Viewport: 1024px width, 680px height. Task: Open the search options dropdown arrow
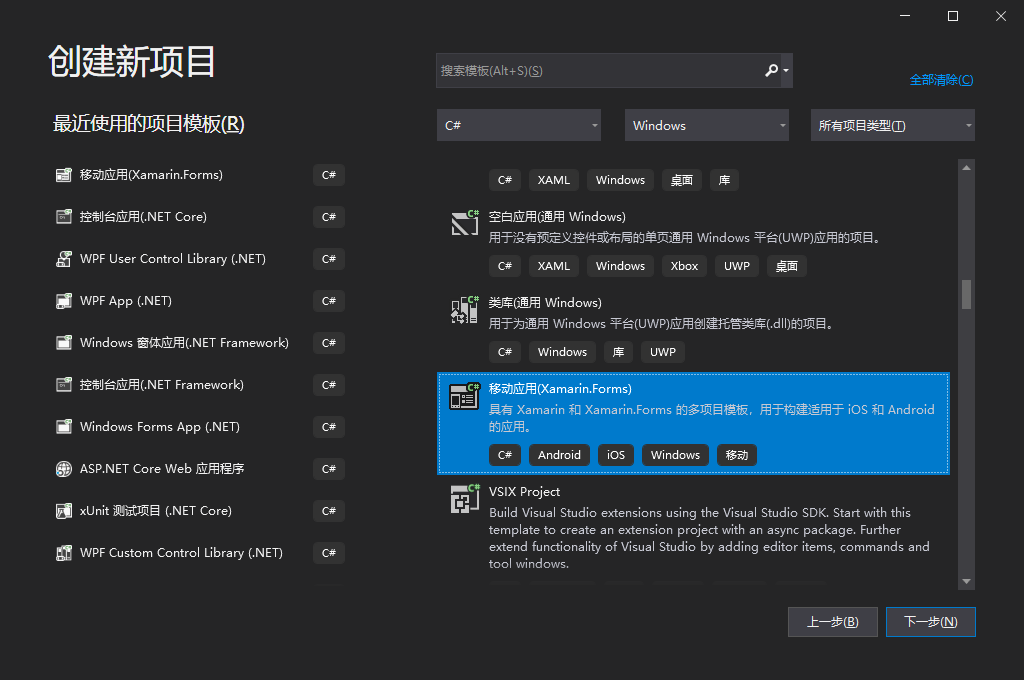click(786, 71)
